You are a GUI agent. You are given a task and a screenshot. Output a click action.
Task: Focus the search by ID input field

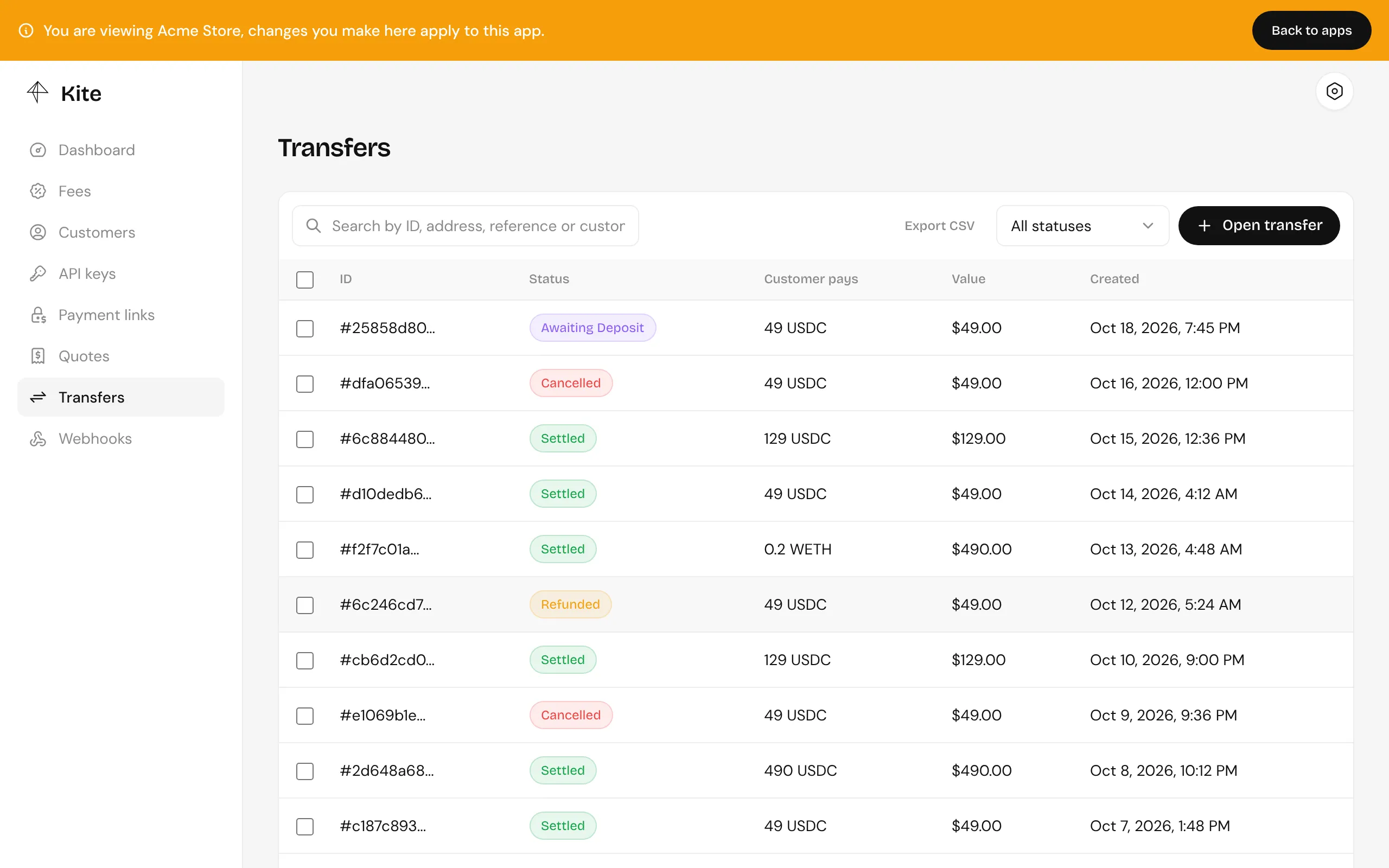pos(465,226)
